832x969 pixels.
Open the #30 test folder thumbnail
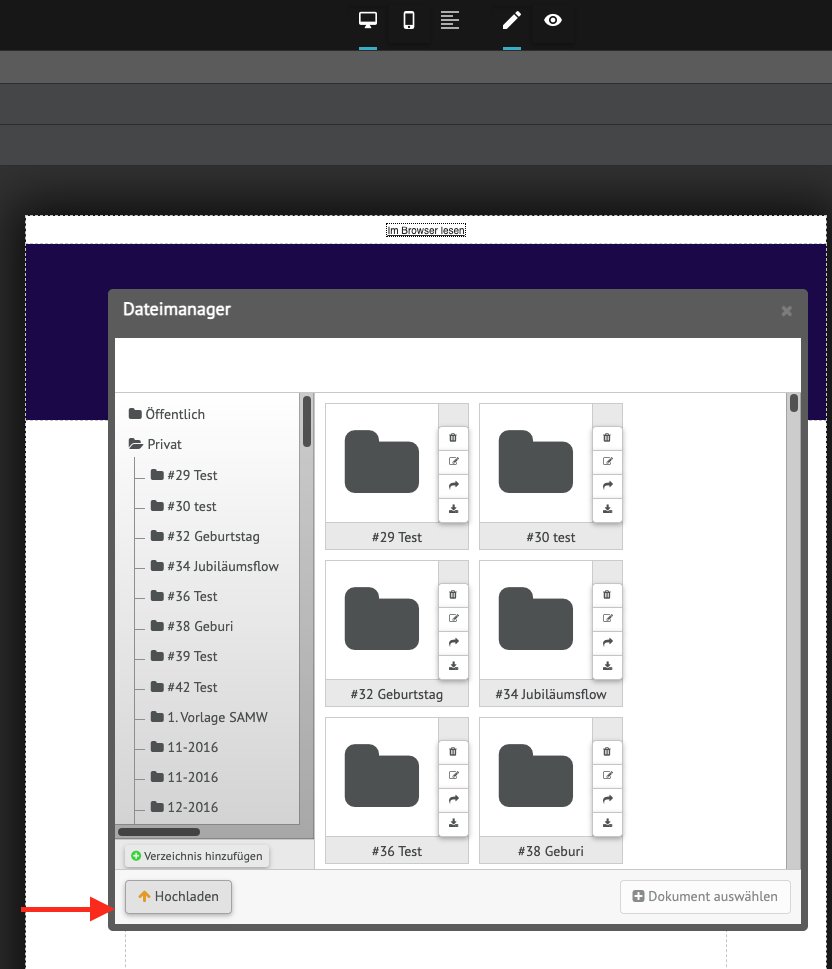(536, 462)
